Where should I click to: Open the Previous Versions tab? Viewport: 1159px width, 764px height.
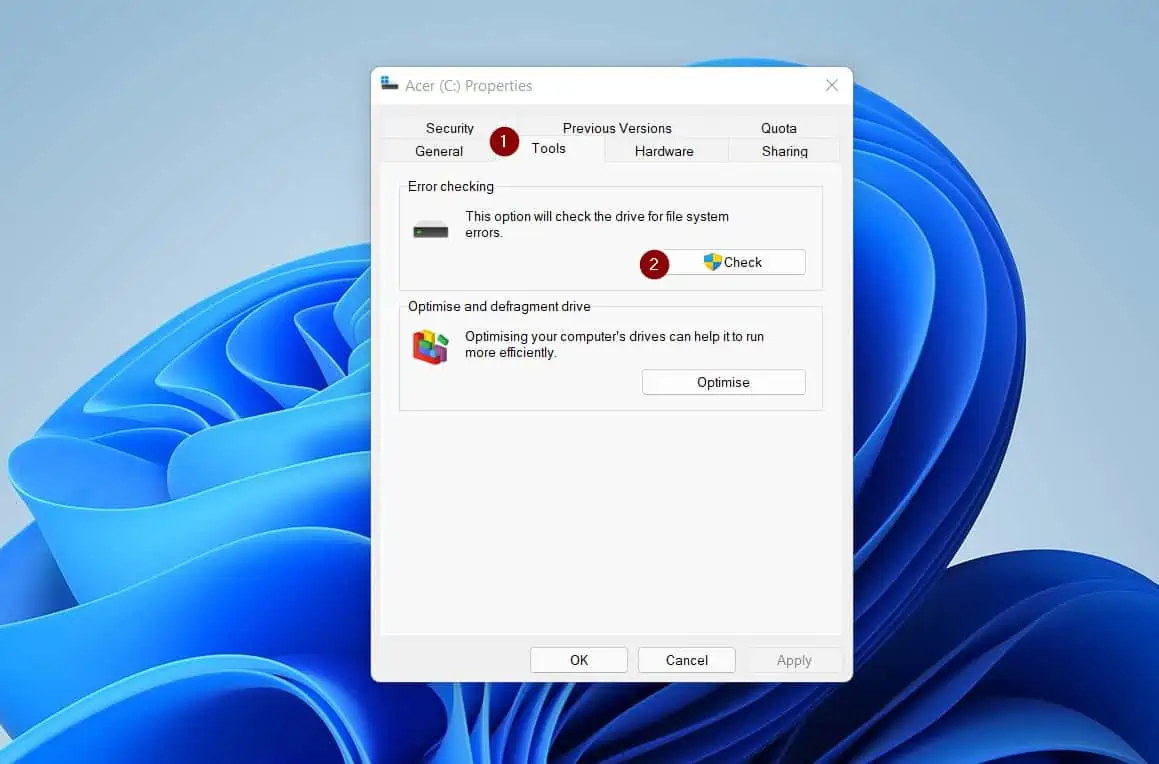pyautogui.click(x=616, y=128)
